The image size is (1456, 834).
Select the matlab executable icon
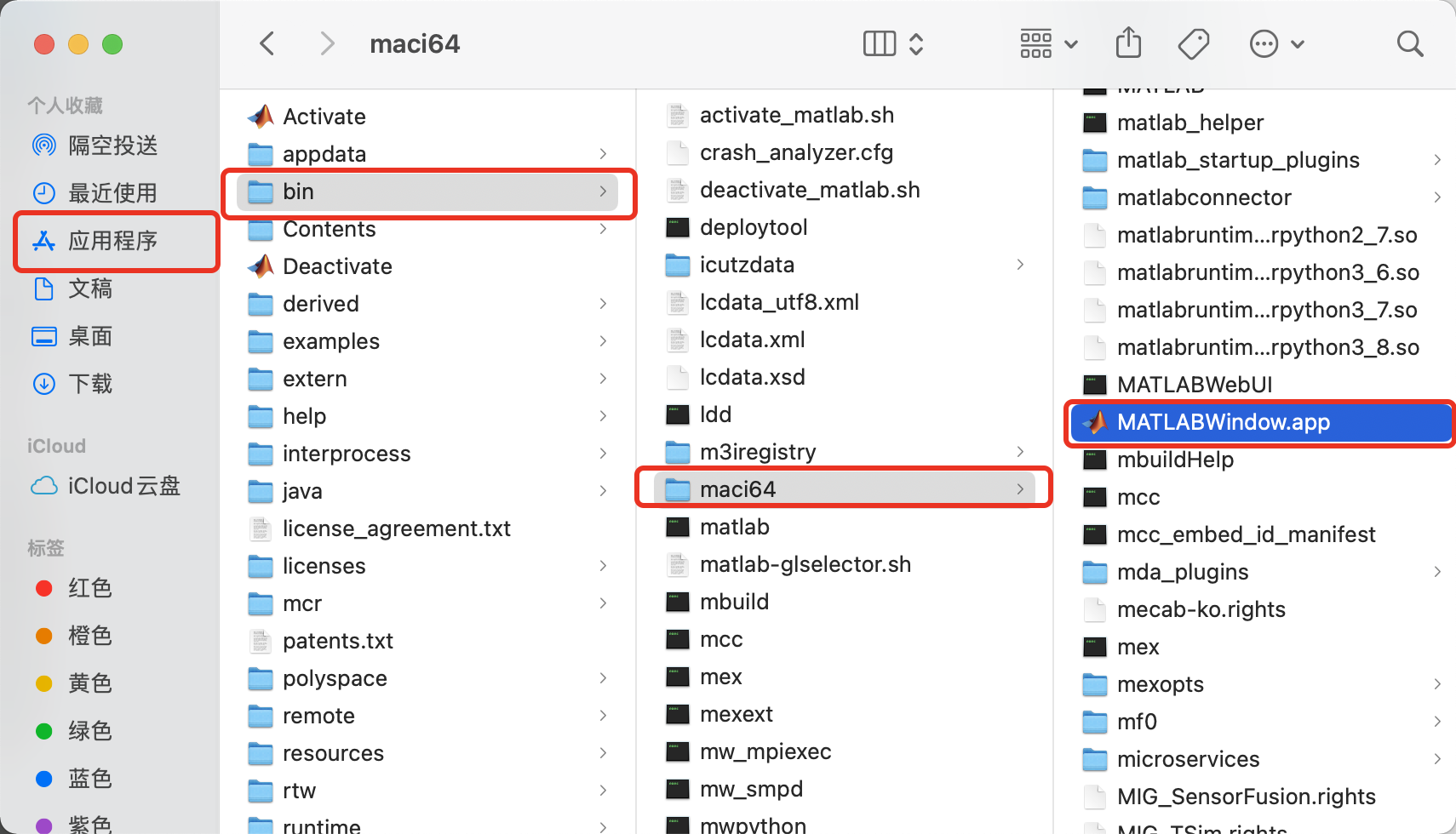pos(678,527)
